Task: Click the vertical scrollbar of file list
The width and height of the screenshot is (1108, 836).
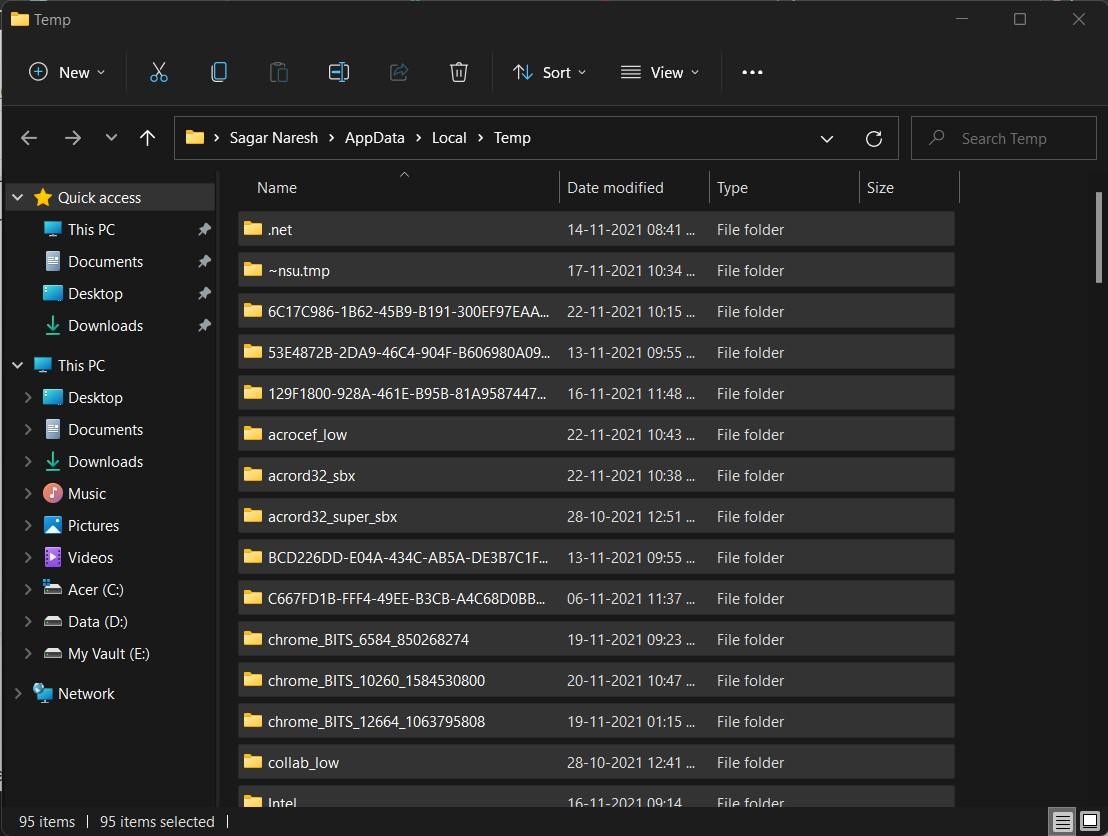Action: [x=1098, y=236]
